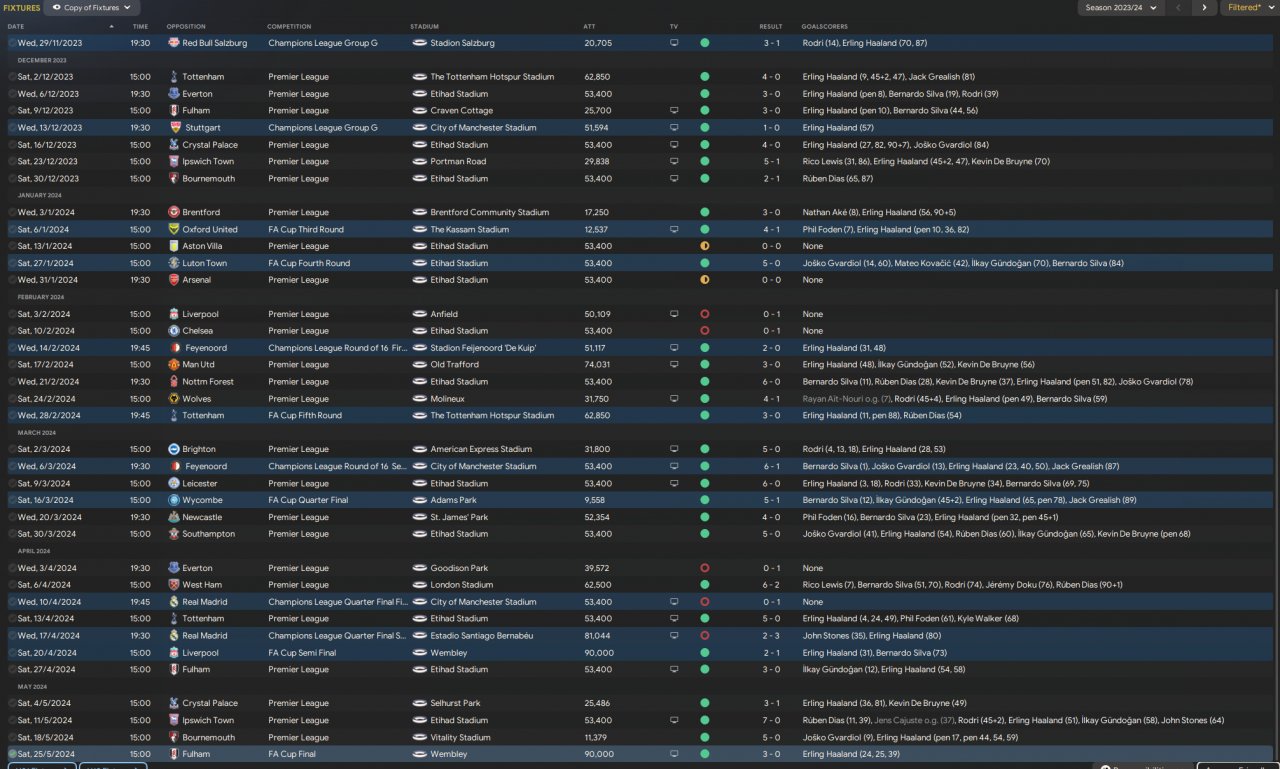Click the TV icon on the Red Bull Salzburg row
This screenshot has width=1280, height=769.
[x=674, y=43]
